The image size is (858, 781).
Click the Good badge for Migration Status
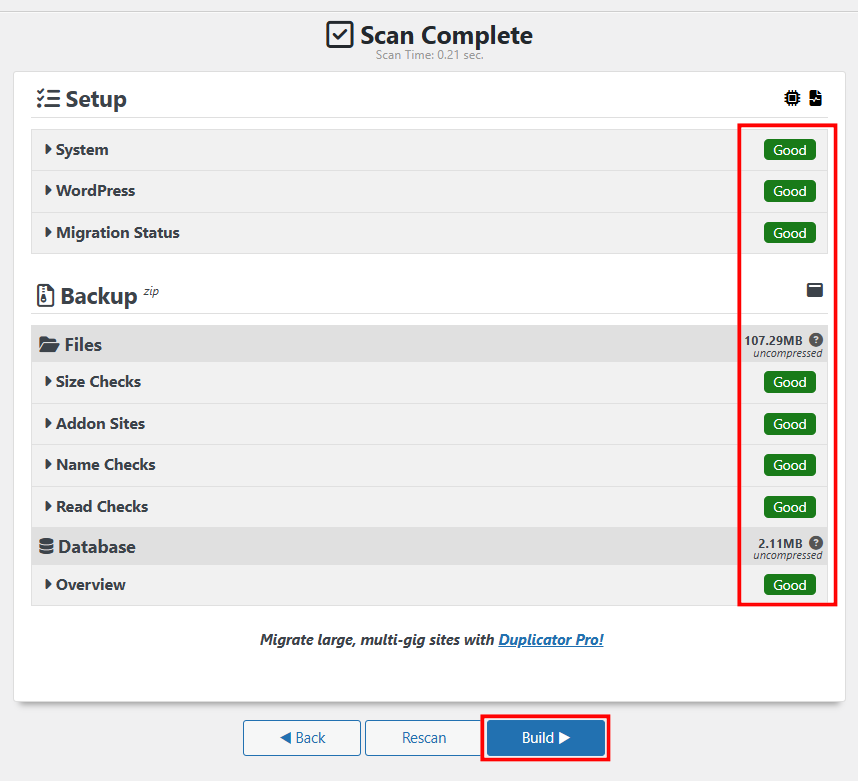(x=790, y=233)
